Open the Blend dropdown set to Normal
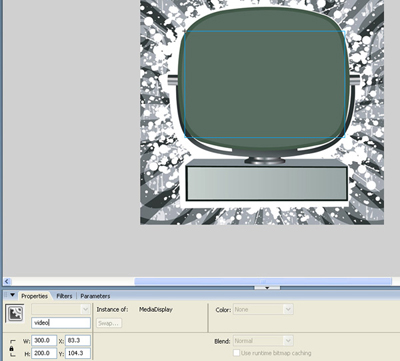 263,341
